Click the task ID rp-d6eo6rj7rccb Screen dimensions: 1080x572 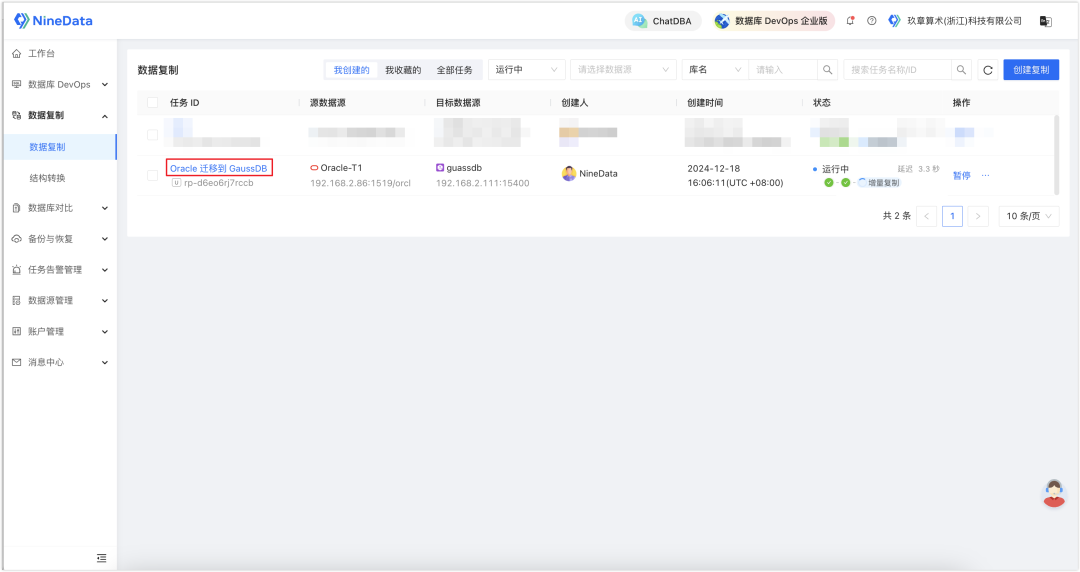[x=218, y=183]
